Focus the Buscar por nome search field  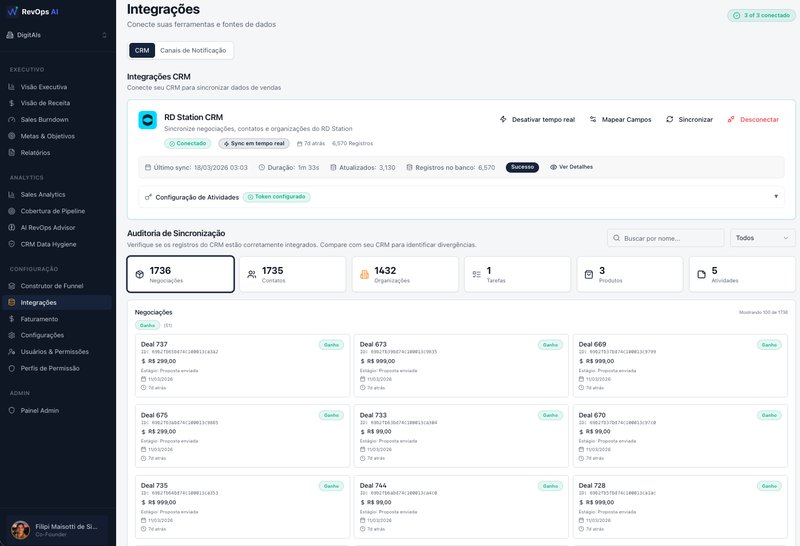(x=665, y=238)
